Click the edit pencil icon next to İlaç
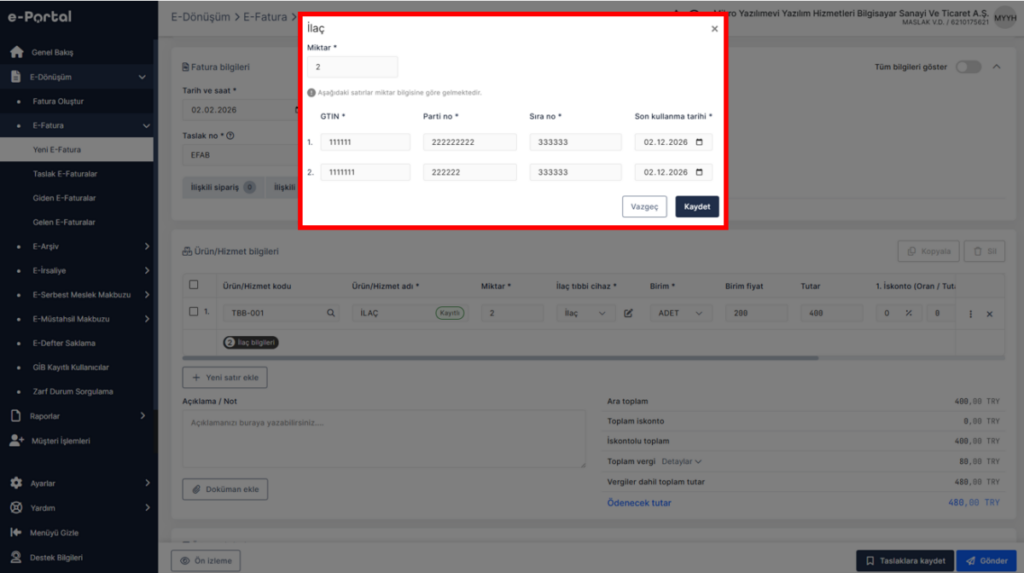1024x573 pixels. (x=628, y=313)
